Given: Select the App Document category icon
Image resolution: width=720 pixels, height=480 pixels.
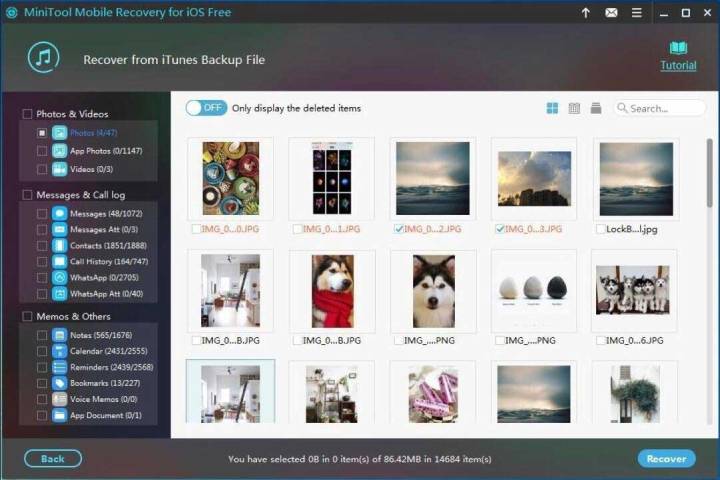Looking at the screenshot, I should [x=59, y=415].
